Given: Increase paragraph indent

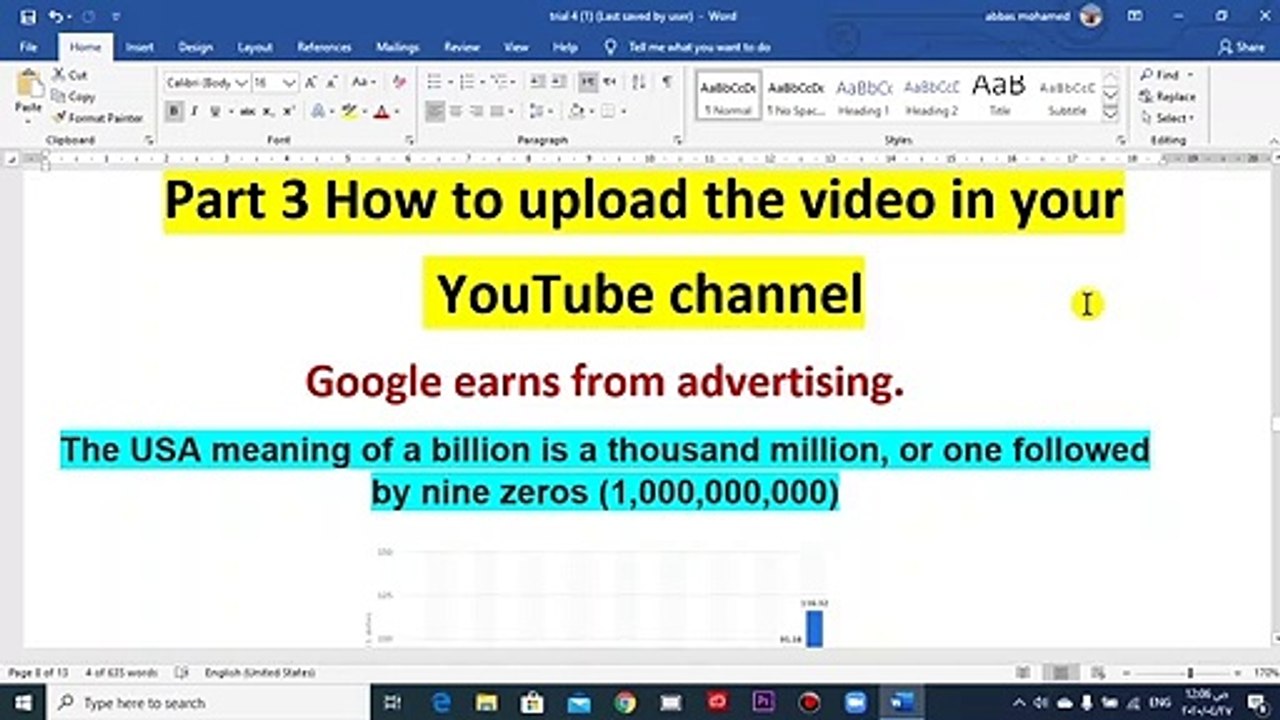Looking at the screenshot, I should (558, 82).
